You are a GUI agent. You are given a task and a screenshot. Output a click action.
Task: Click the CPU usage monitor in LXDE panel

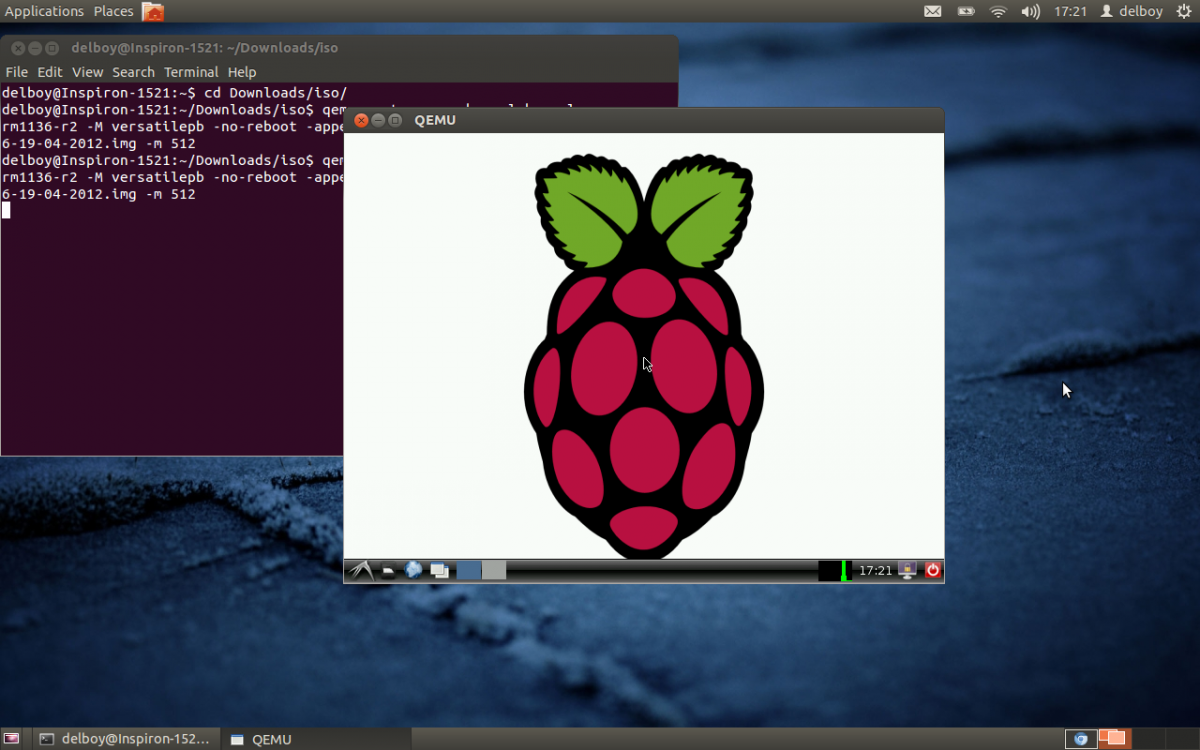(833, 571)
